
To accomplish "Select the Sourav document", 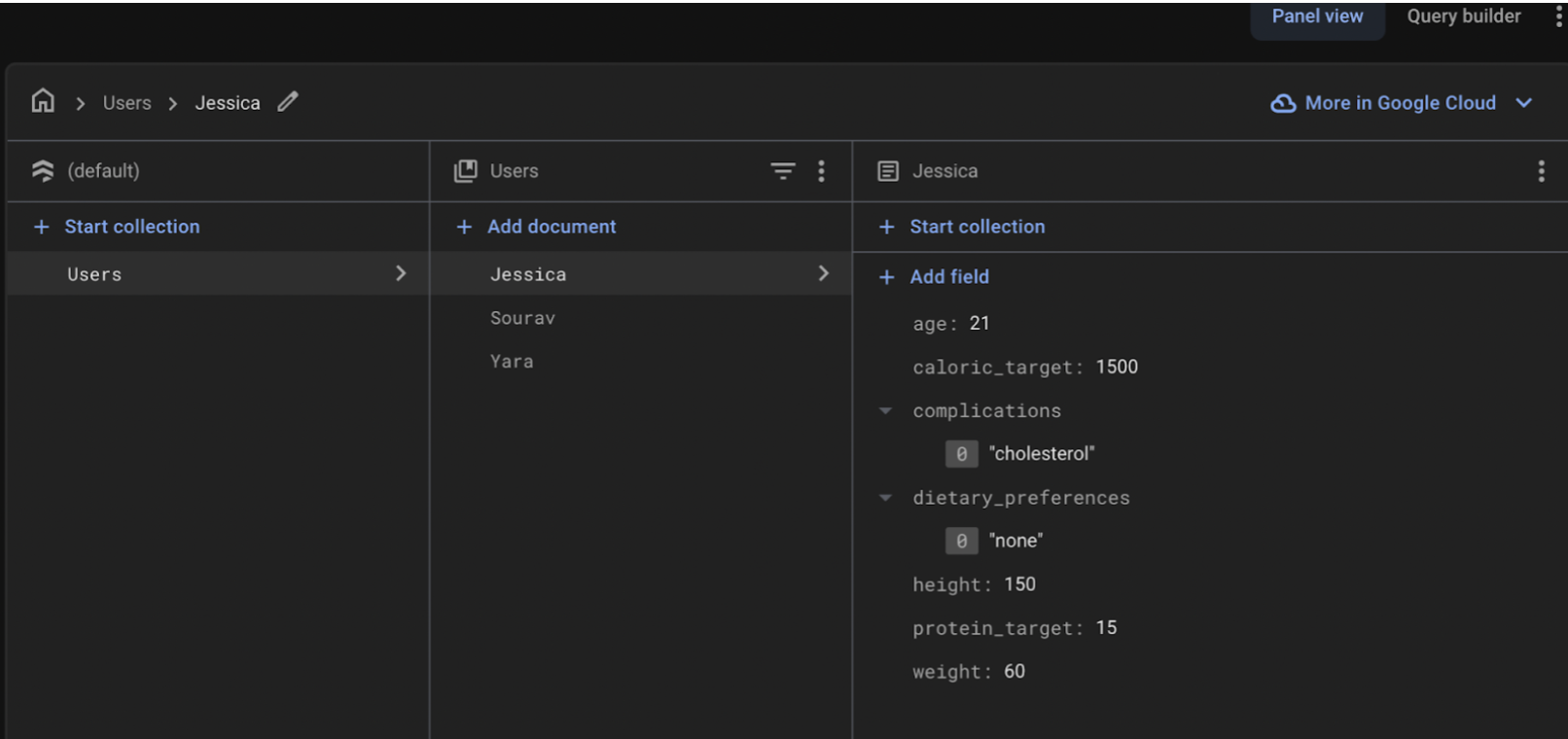I will point(522,318).
